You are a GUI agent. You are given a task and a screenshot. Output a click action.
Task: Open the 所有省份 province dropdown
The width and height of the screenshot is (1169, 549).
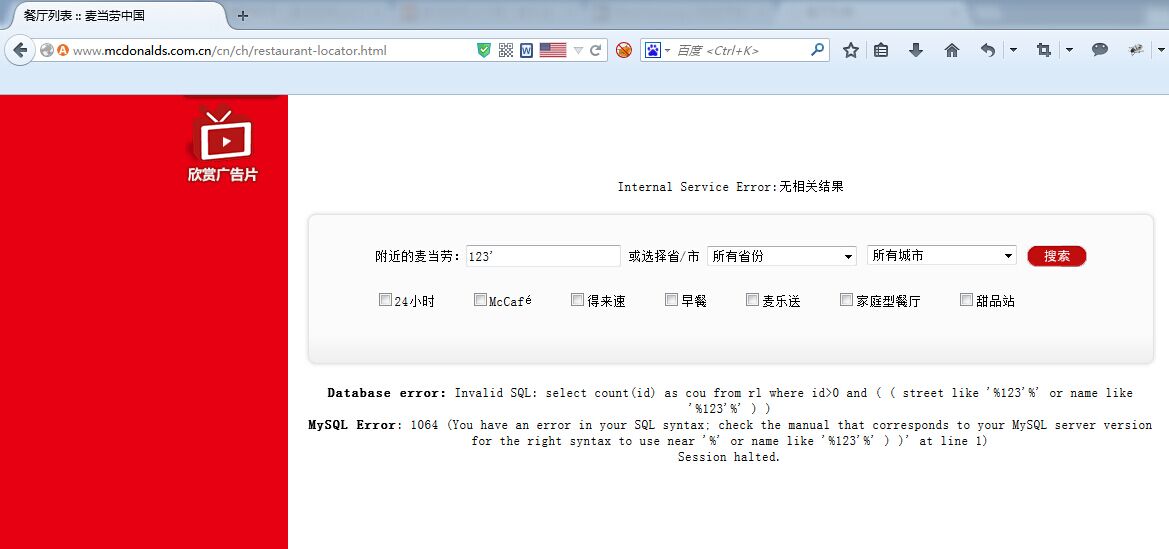(x=781, y=256)
